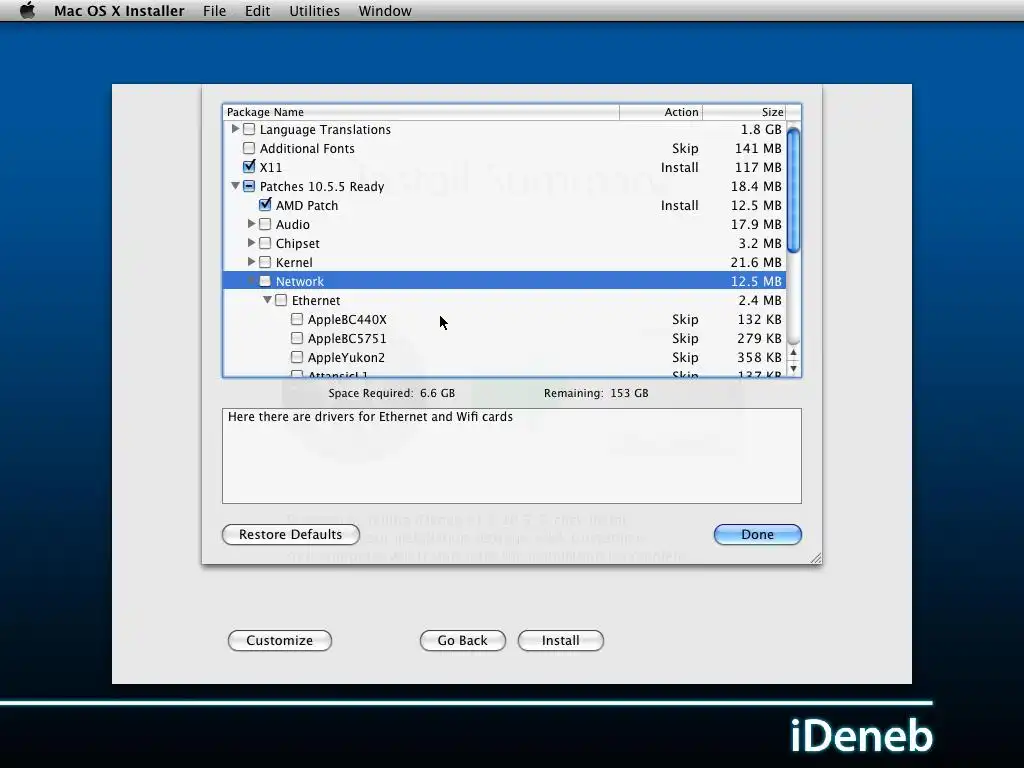Select the AppleBC5751 row label
1024x768 pixels.
[347, 338]
